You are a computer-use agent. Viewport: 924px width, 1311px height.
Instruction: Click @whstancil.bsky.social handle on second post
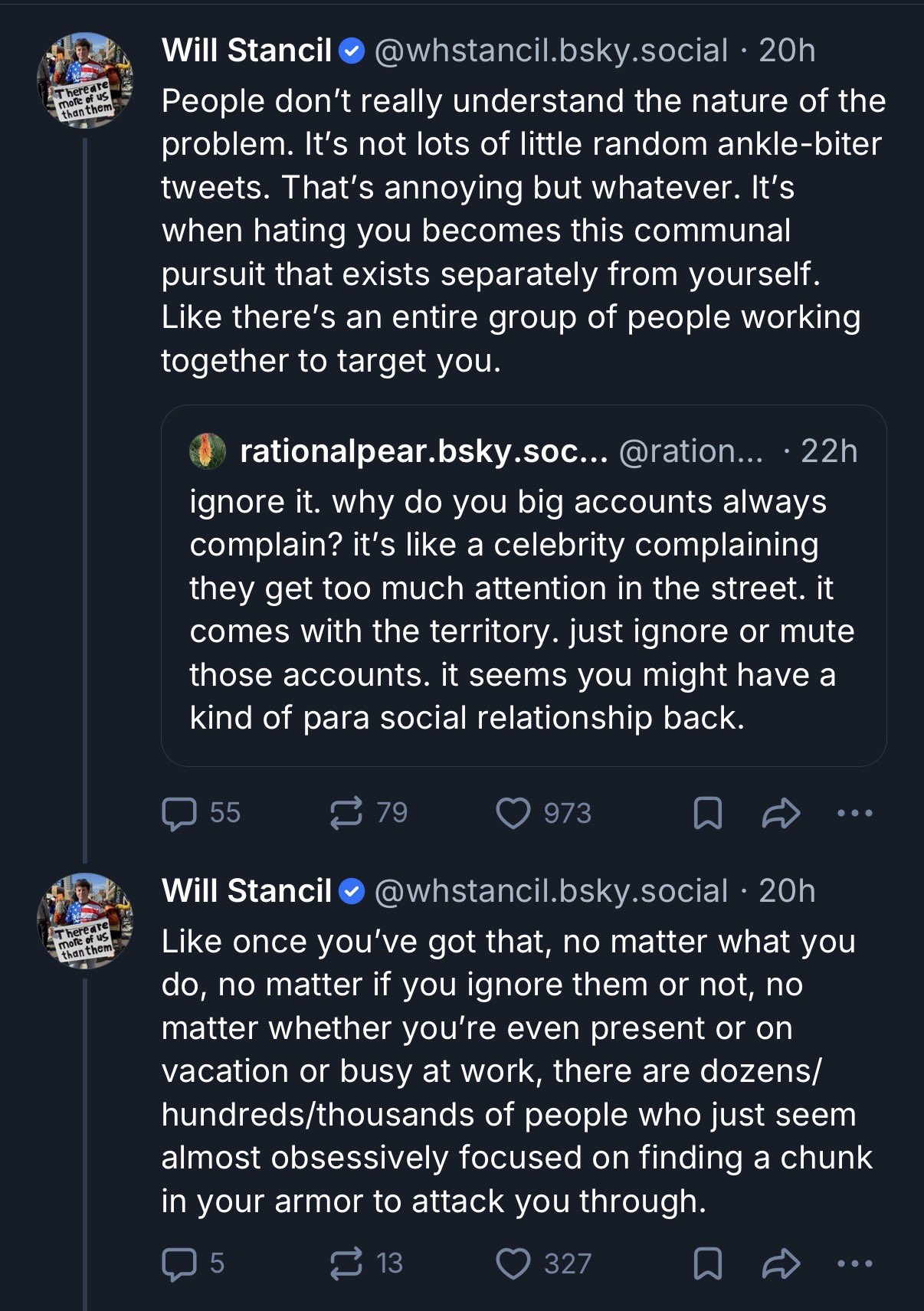550,891
